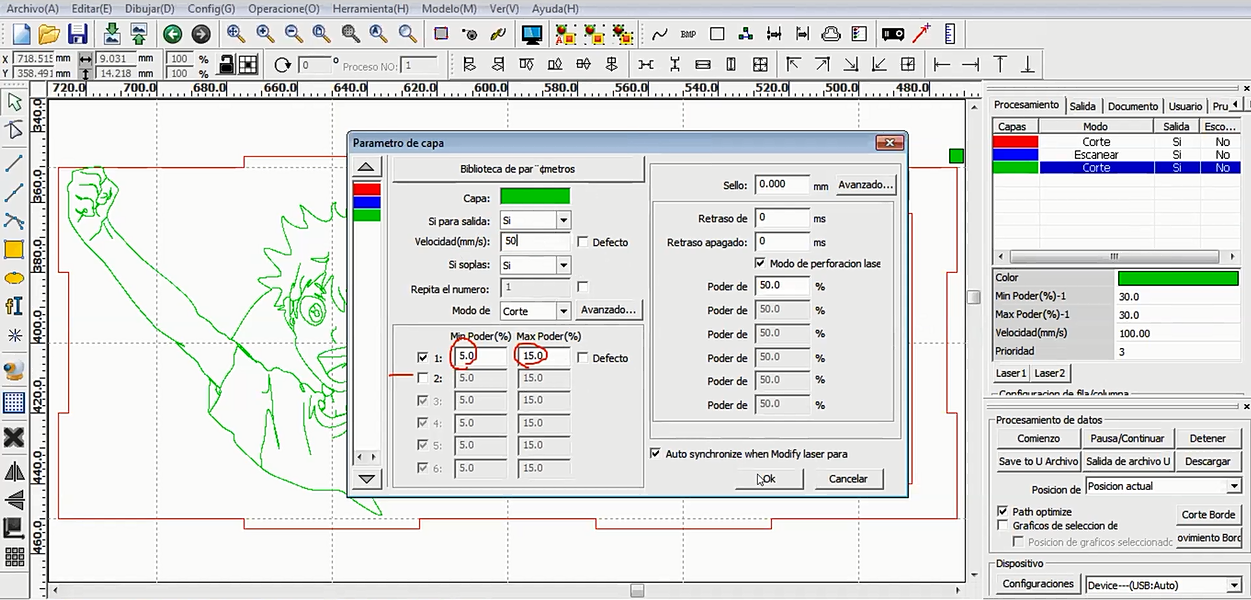Disable Path optimize checkbox
This screenshot has width=1251, height=600.
1003,512
